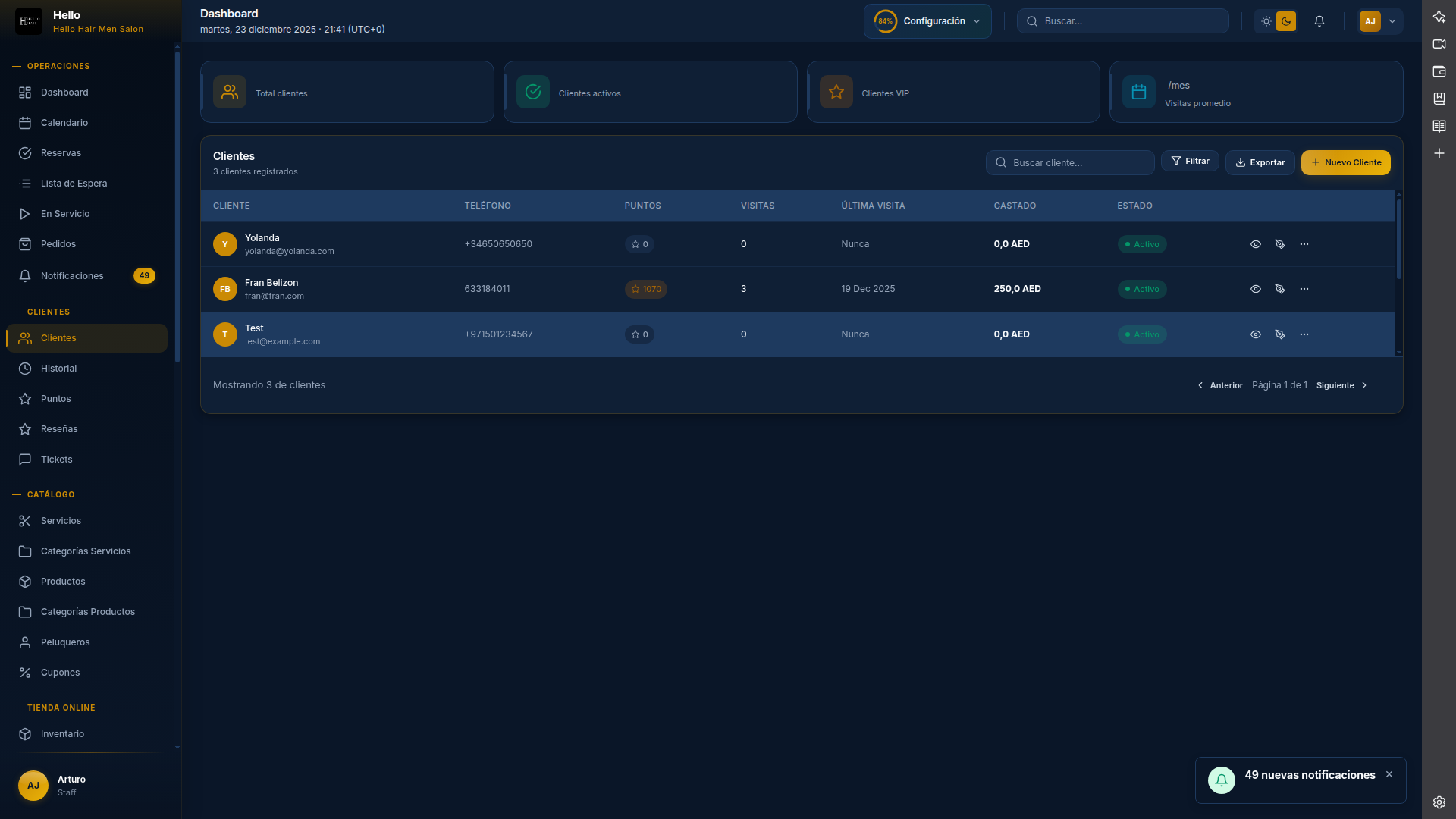Click the 84% configuration progress ring

click(885, 21)
